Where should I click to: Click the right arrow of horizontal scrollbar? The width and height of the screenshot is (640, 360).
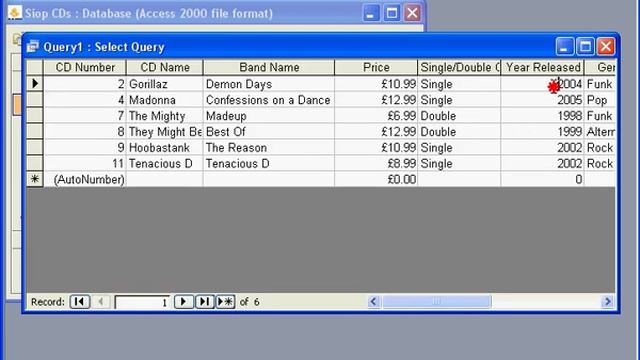click(607, 302)
